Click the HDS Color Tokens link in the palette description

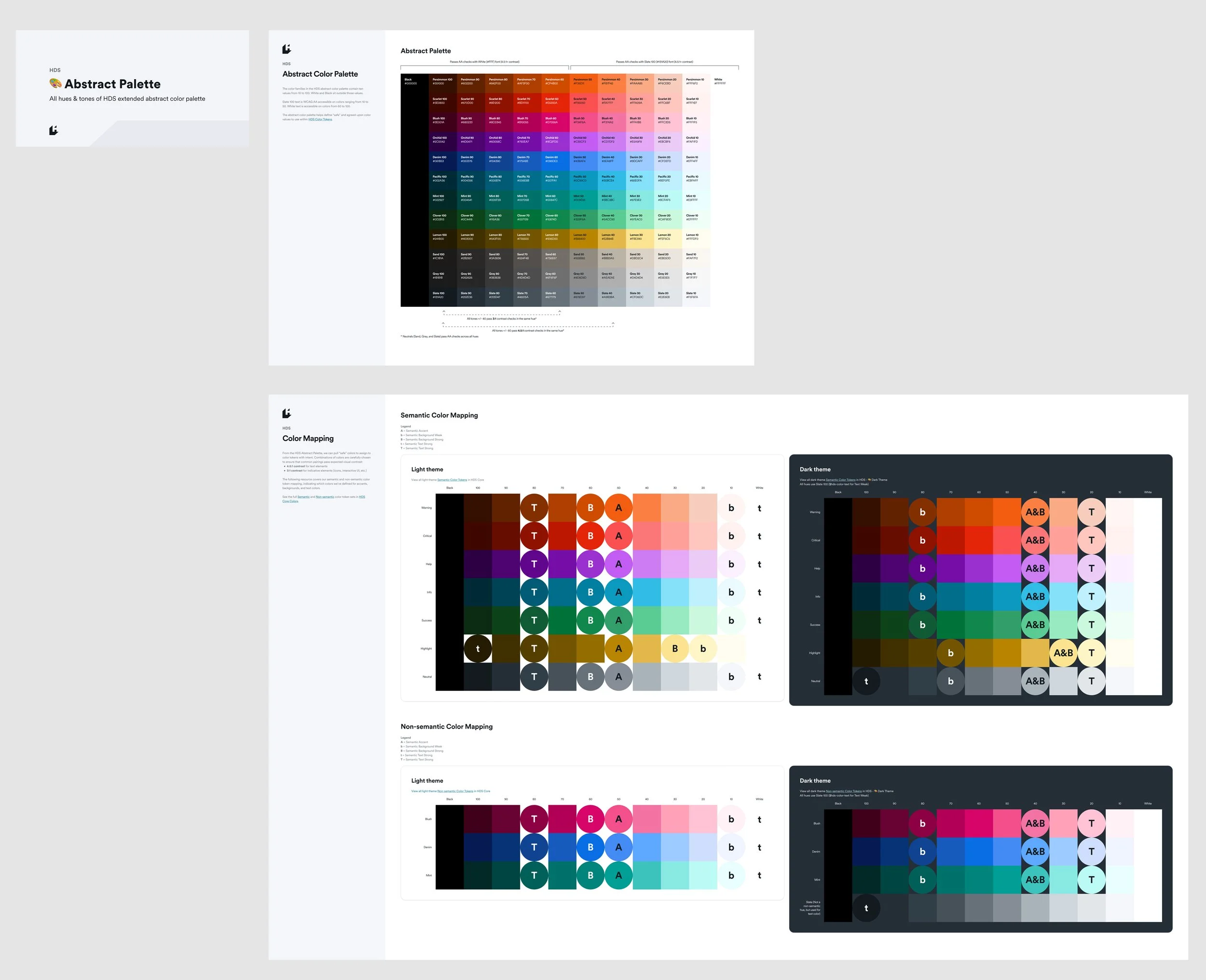(x=320, y=120)
